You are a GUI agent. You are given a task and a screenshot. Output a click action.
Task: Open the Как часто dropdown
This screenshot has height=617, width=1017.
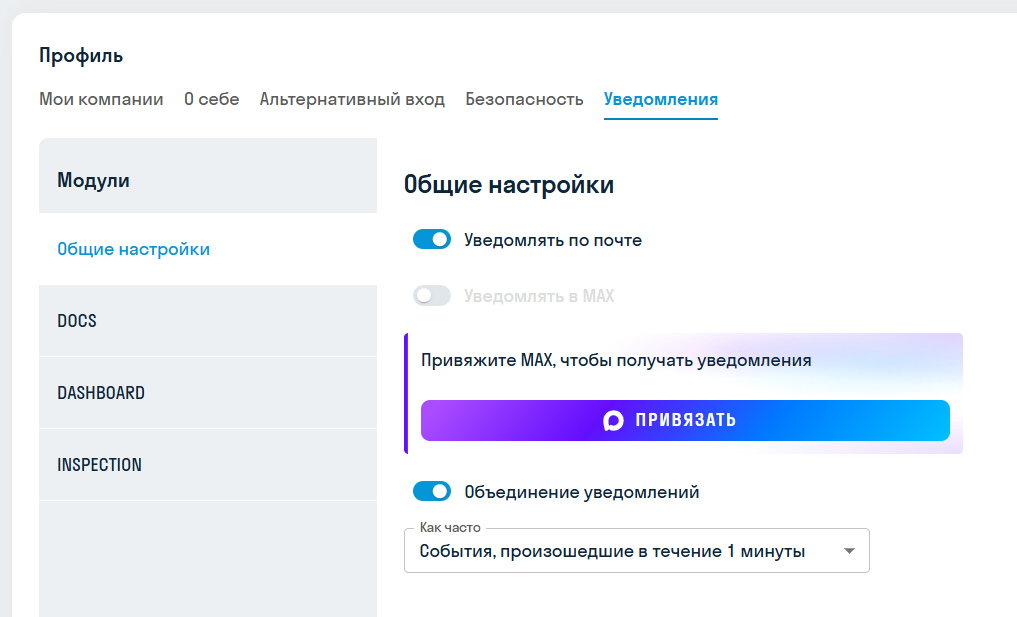(x=636, y=551)
